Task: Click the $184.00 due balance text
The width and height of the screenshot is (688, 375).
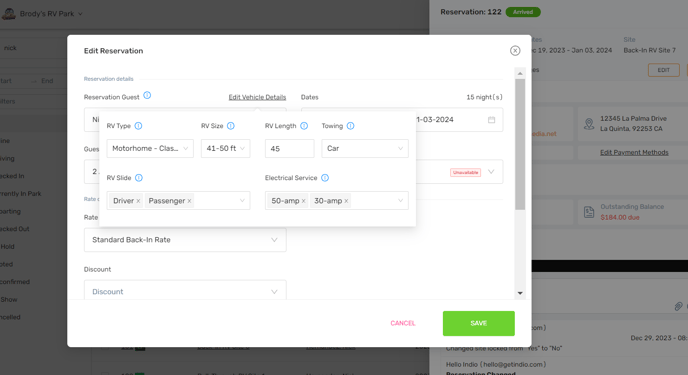Action: (x=620, y=218)
